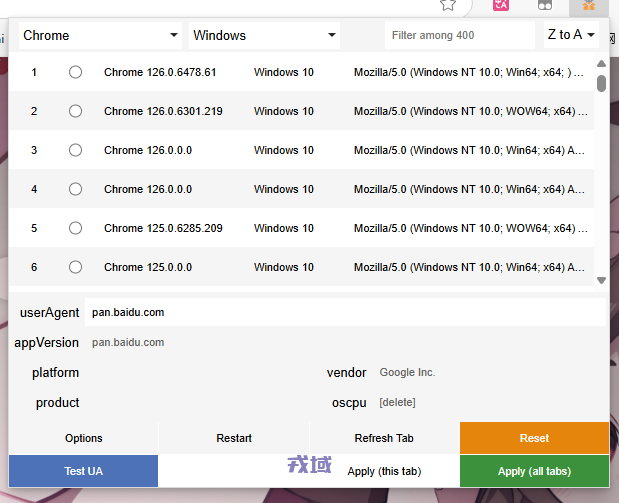Select radio button for Chrome 126.0.6301.219
Viewport: 619px width, 503px height.
point(75,111)
